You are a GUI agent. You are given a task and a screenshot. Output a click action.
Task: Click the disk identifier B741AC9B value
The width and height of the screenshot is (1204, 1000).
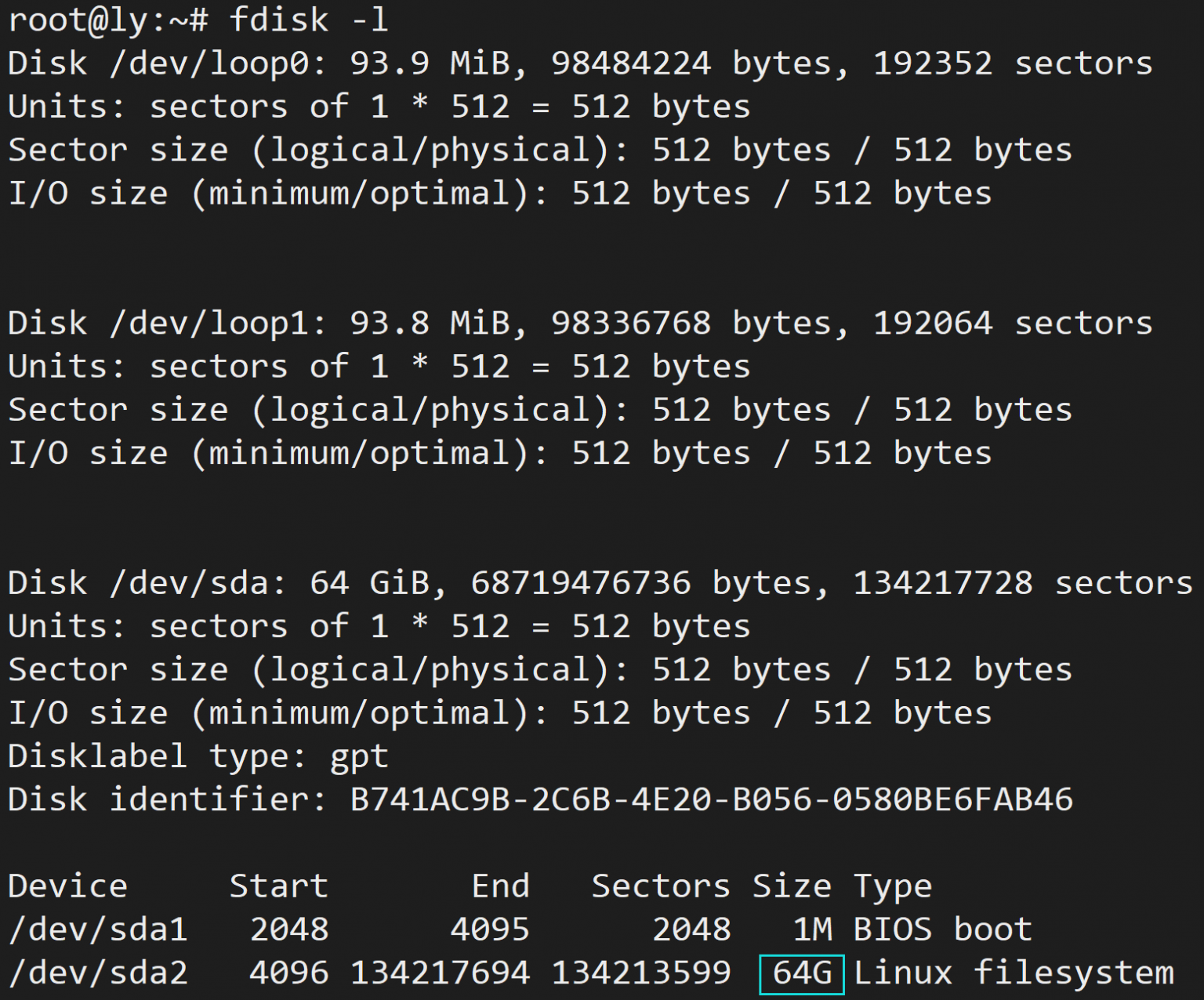[711, 800]
